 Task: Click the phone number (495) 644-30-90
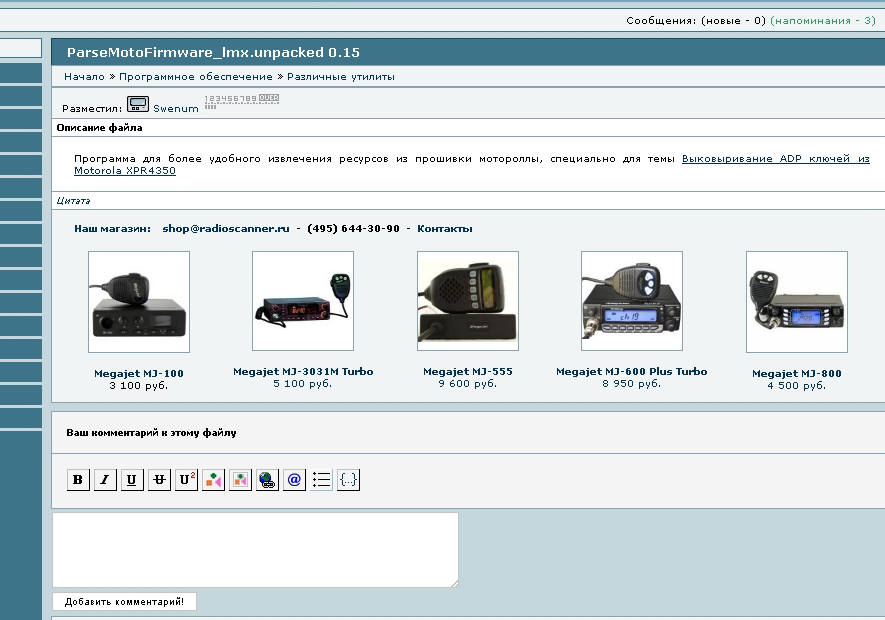353,229
